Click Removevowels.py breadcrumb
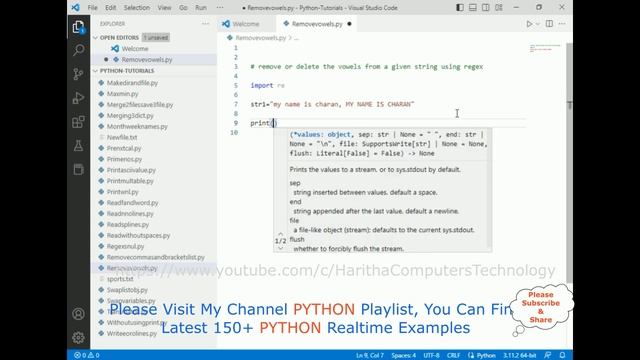Screen dimensions: 640x360 (x=260, y=38)
